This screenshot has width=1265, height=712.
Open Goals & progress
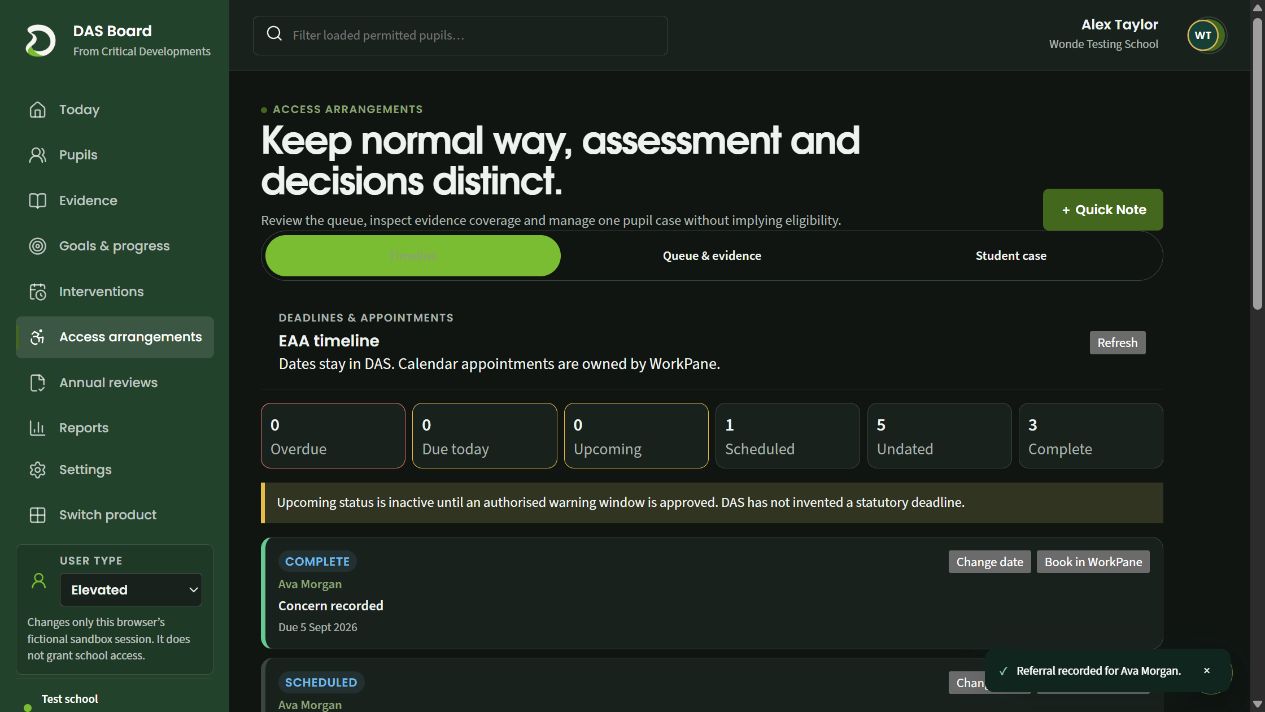115,246
